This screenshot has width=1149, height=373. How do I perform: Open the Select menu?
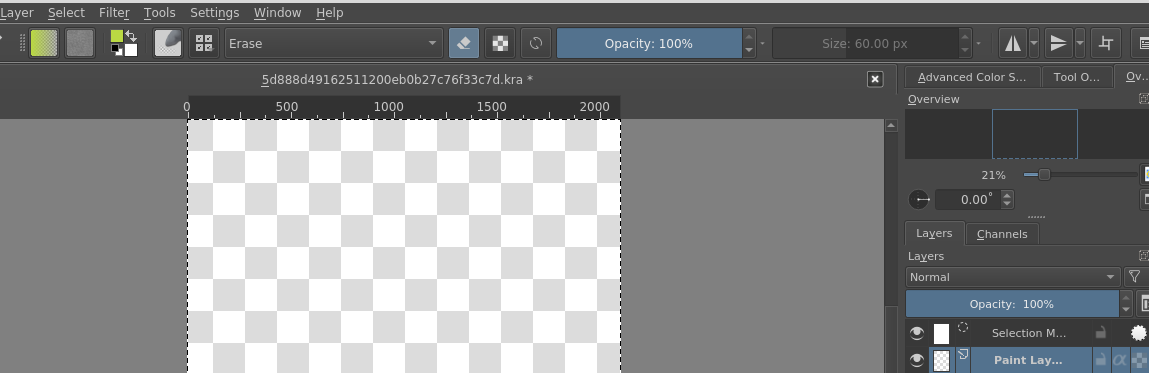pyautogui.click(x=66, y=12)
